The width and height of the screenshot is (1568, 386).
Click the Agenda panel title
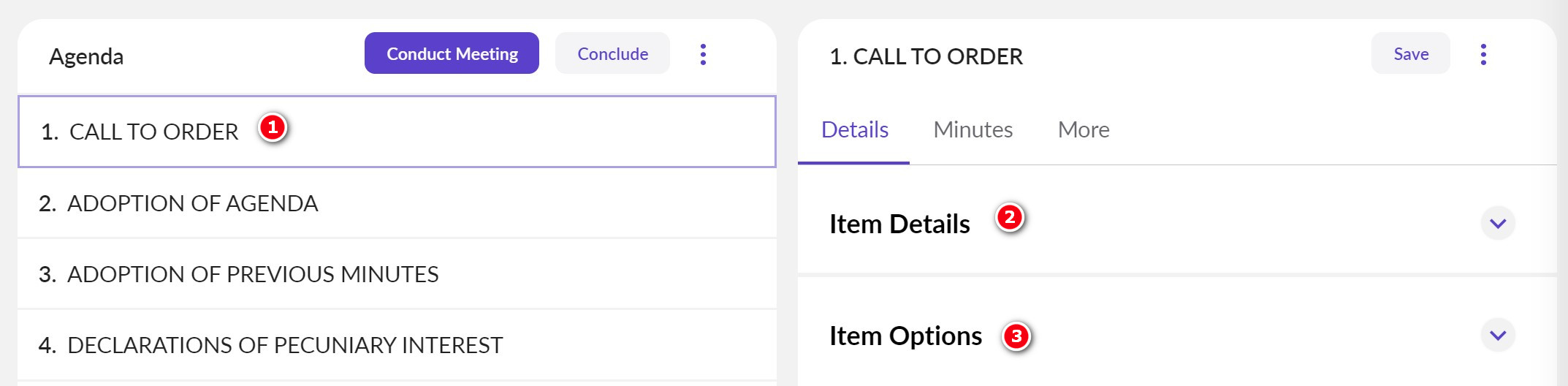86,57
